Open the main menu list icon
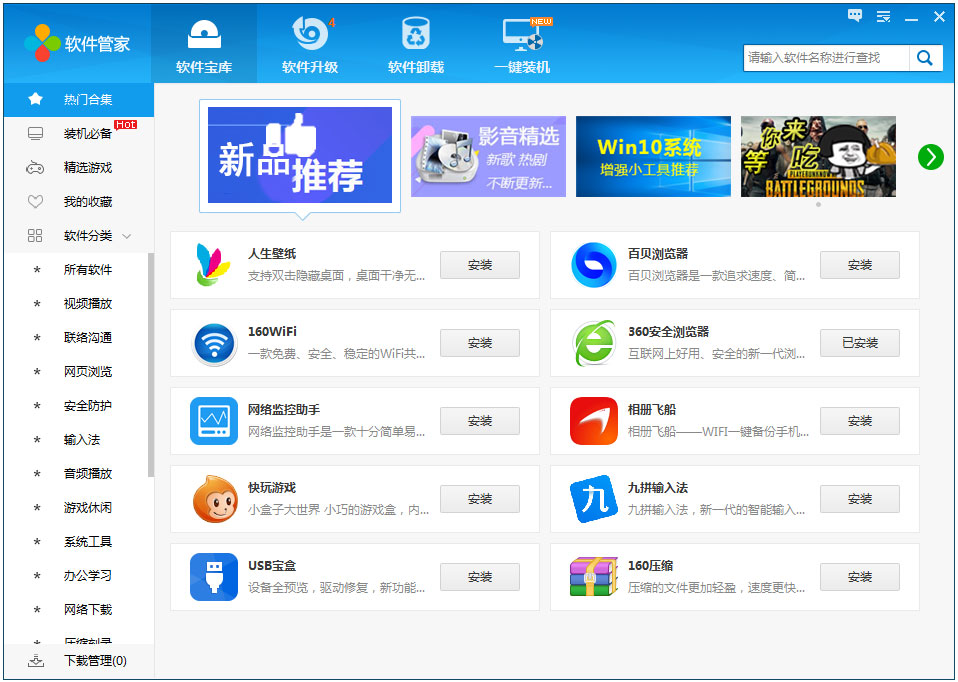958x682 pixels. pyautogui.click(x=883, y=16)
